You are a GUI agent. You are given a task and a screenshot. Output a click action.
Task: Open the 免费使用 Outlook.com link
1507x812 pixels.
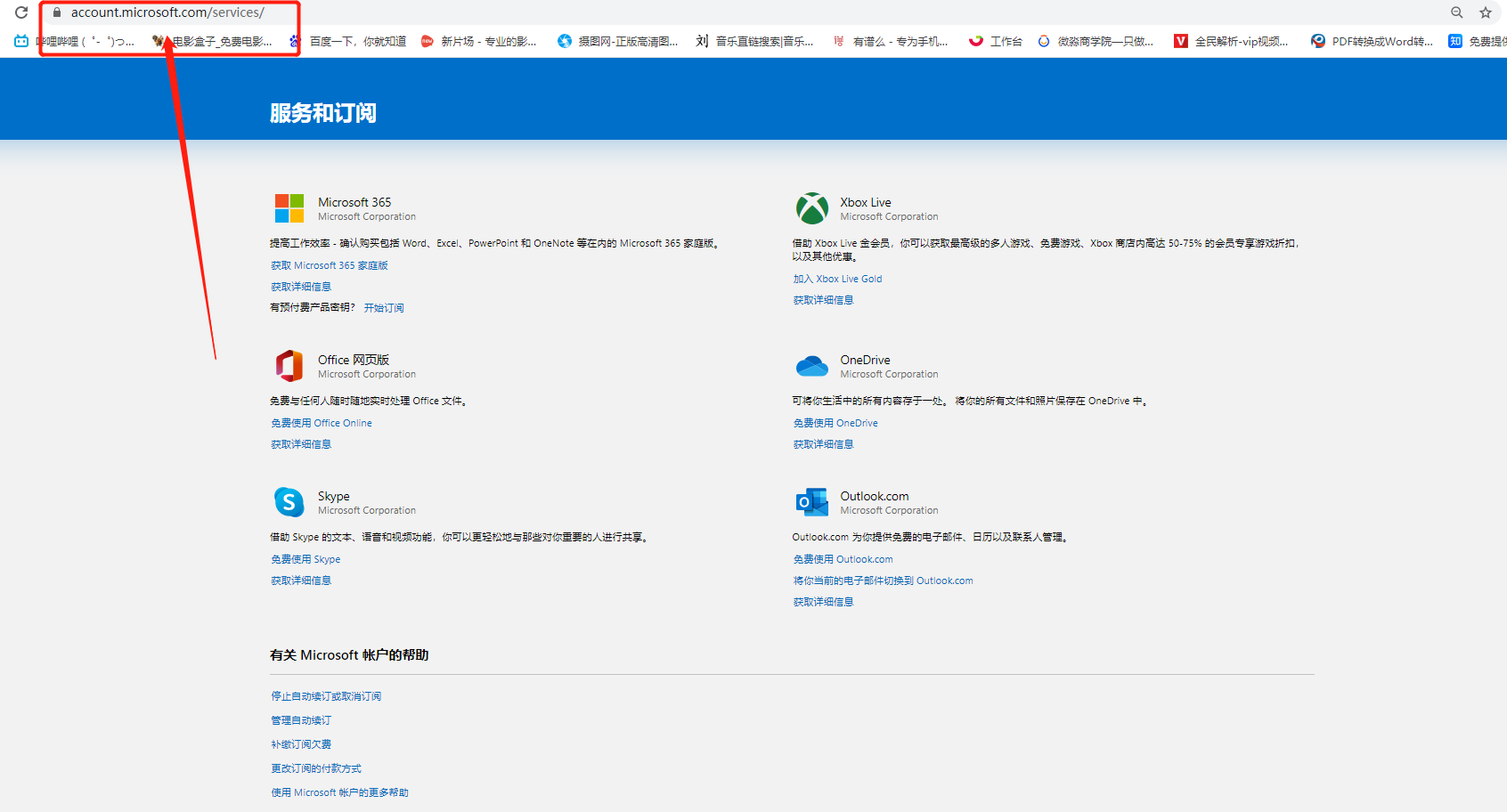(843, 559)
